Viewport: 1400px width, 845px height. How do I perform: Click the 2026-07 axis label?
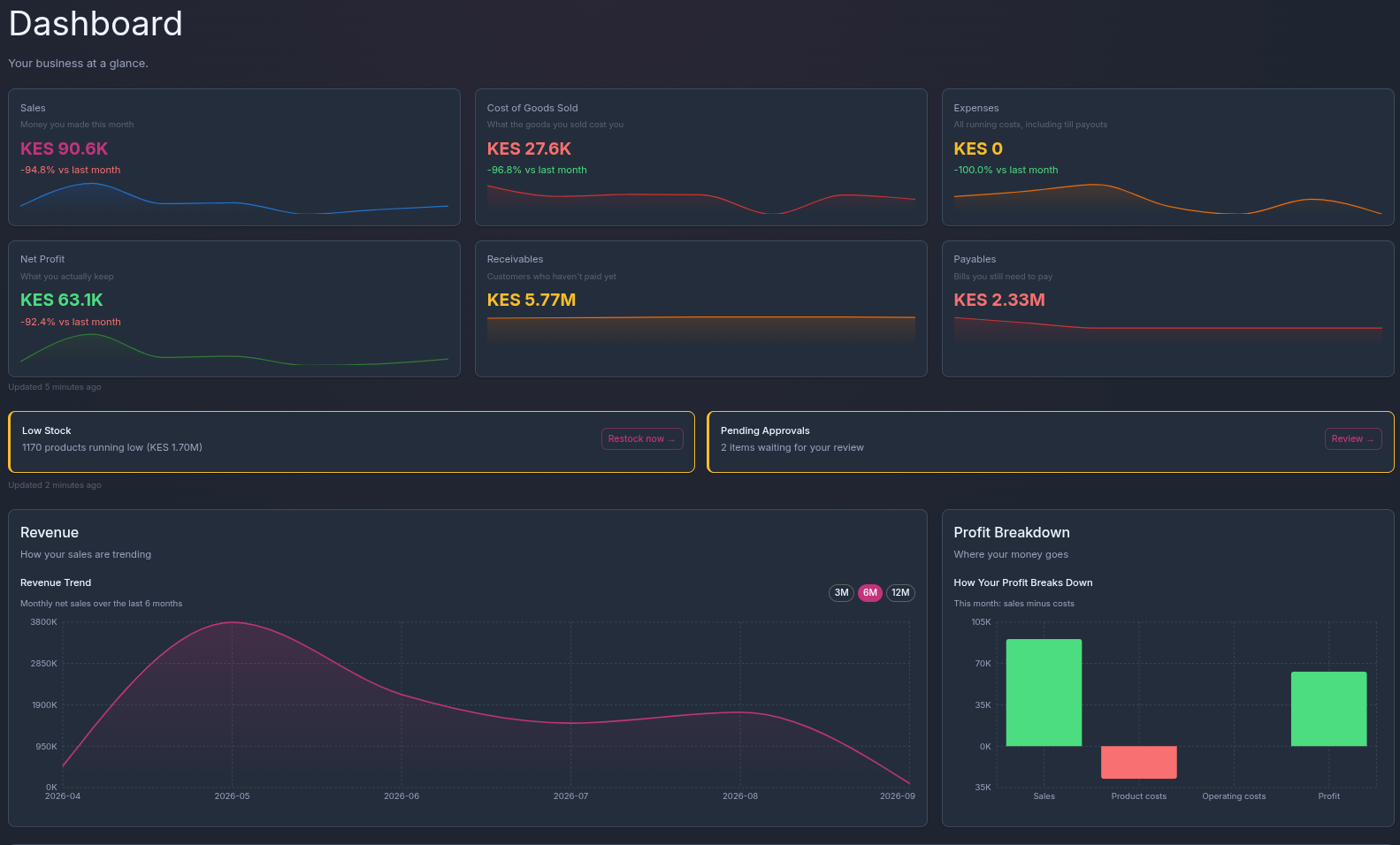(570, 796)
